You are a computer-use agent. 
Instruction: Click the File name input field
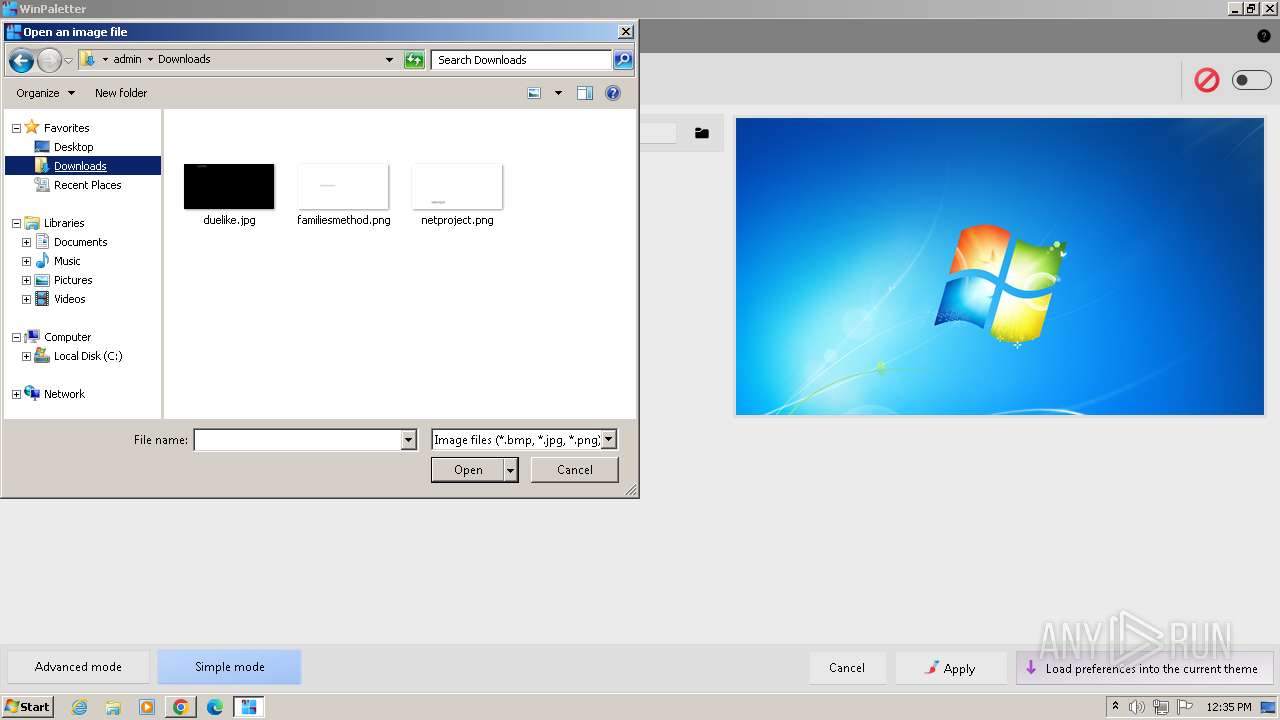(297, 440)
